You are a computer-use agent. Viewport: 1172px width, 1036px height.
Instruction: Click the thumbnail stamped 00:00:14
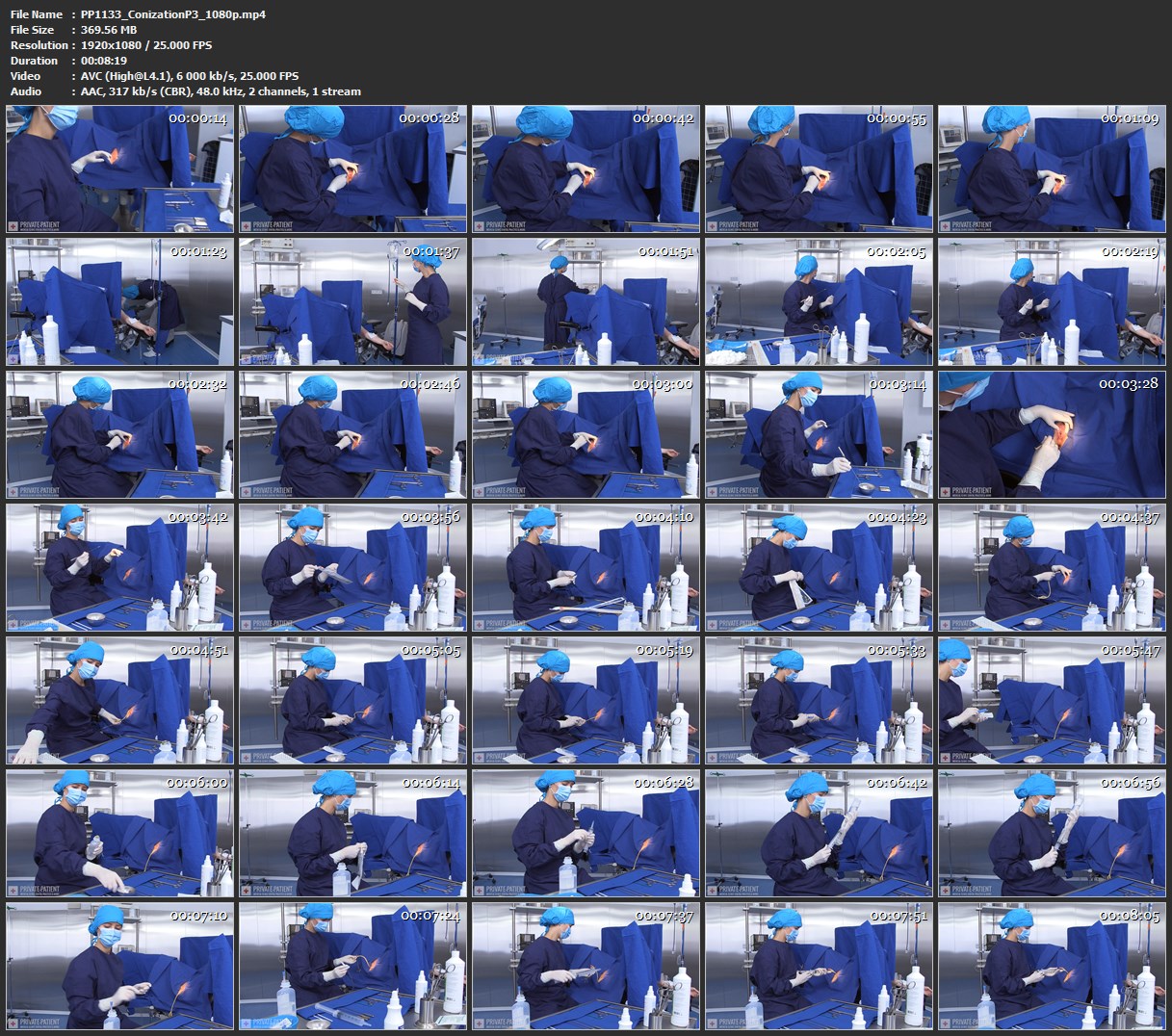point(120,169)
